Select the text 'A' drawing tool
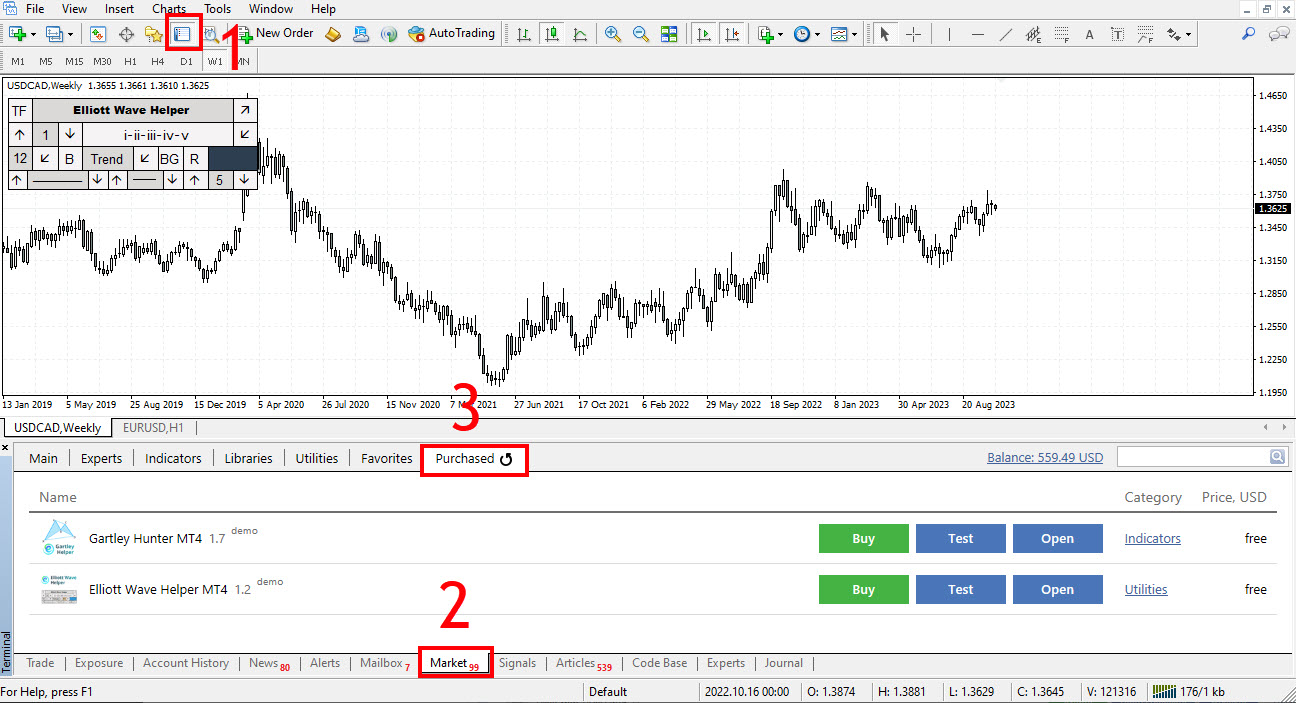The height and width of the screenshot is (703, 1296). coord(1090,34)
